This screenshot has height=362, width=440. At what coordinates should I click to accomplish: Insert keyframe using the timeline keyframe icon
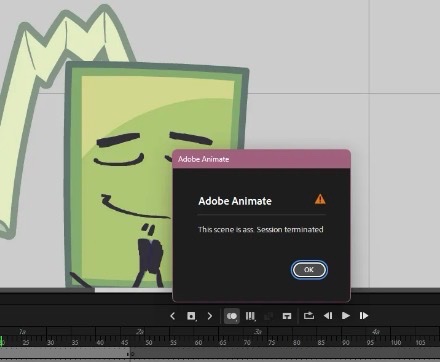[x=191, y=316]
